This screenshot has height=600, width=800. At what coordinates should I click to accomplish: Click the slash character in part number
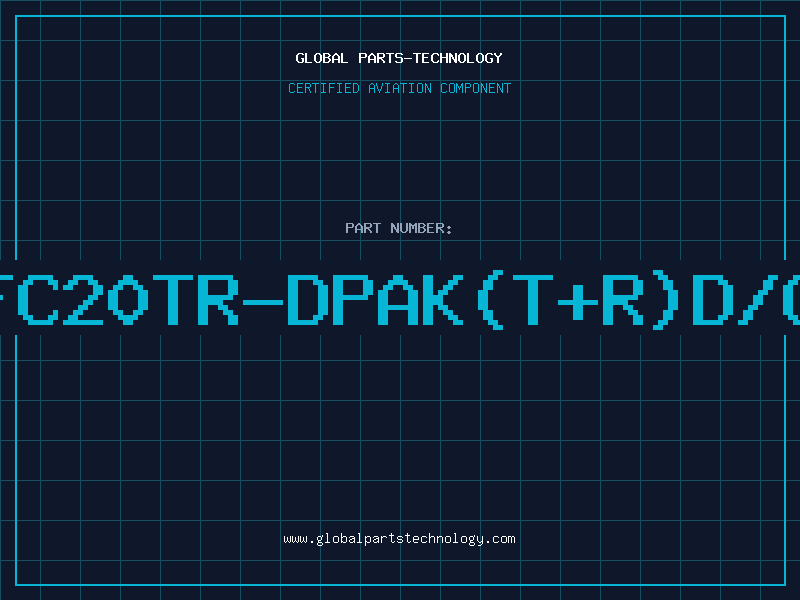758,300
